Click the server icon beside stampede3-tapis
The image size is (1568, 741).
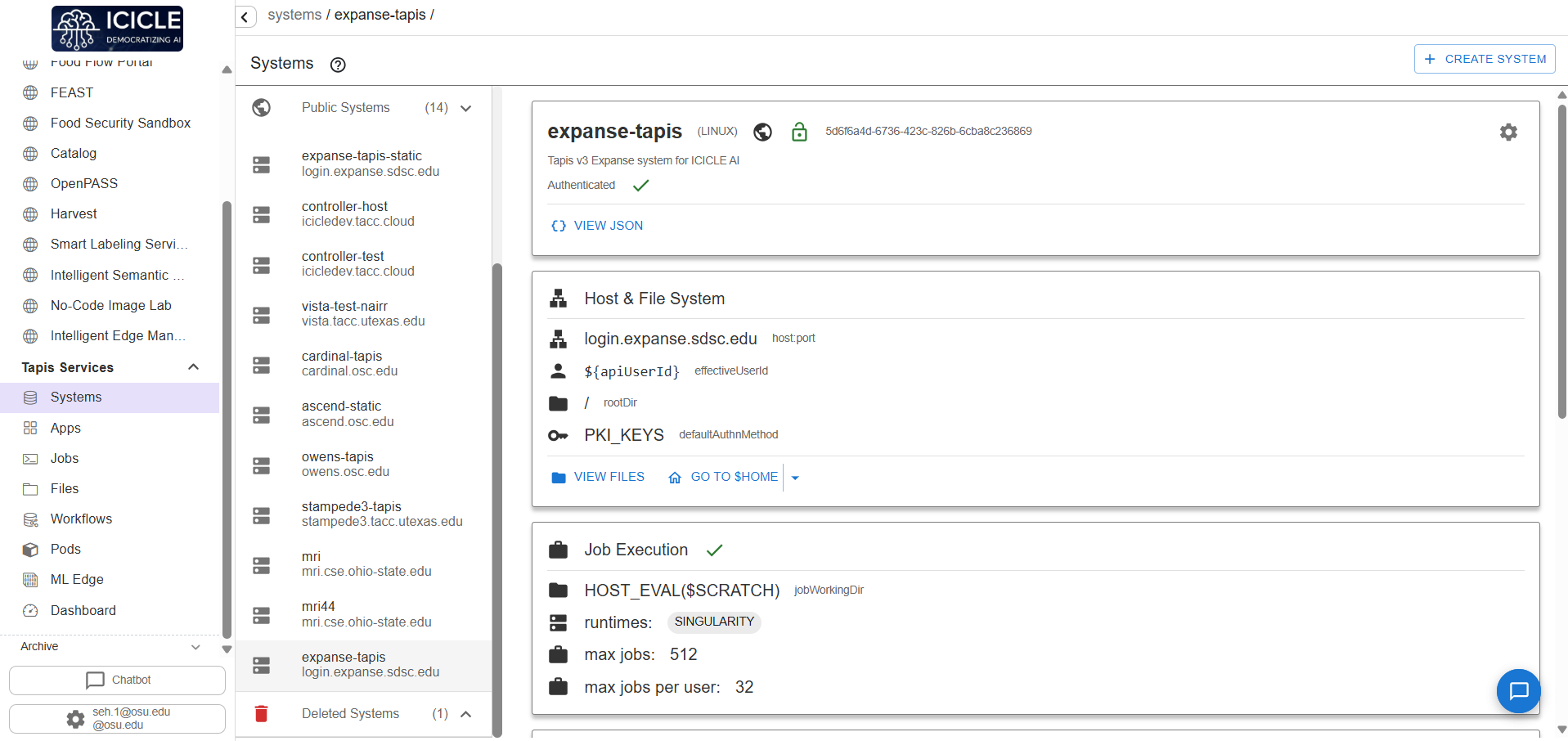262,515
